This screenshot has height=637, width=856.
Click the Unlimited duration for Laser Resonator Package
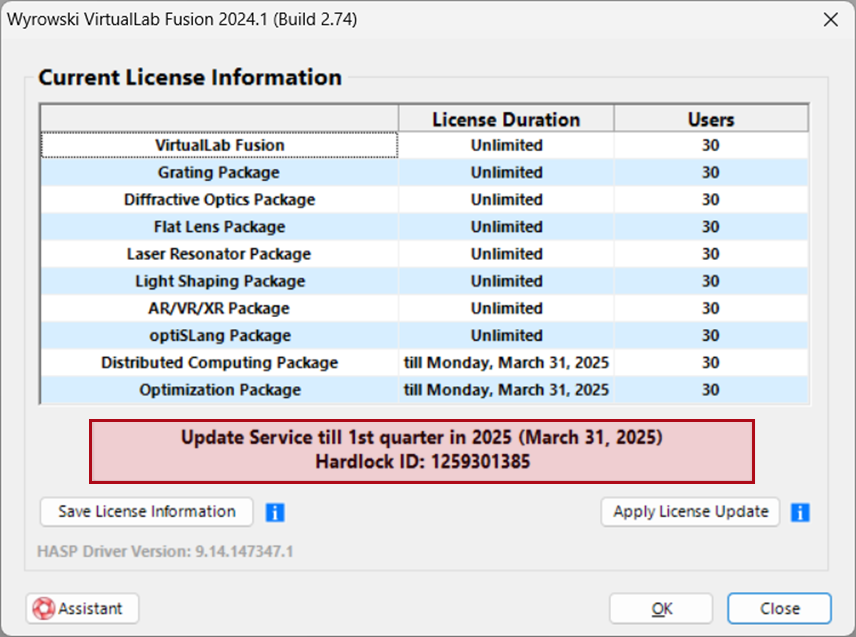point(507,254)
